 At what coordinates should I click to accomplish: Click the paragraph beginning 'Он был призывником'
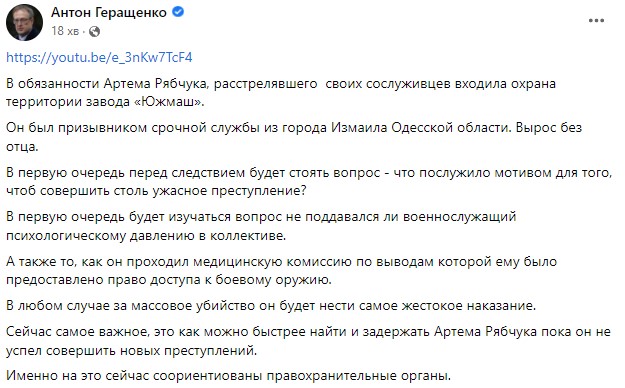point(294,137)
